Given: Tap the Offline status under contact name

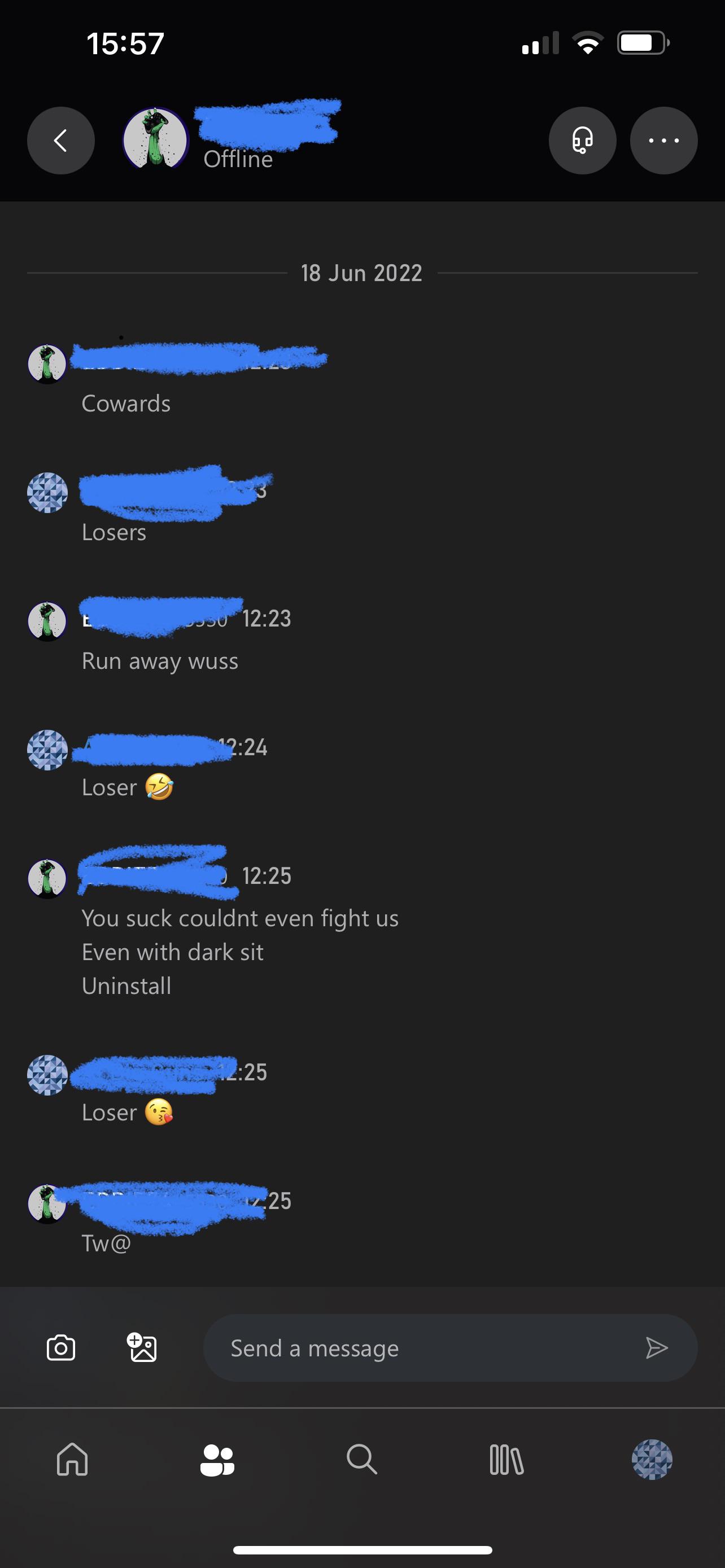Looking at the screenshot, I should pyautogui.click(x=238, y=159).
